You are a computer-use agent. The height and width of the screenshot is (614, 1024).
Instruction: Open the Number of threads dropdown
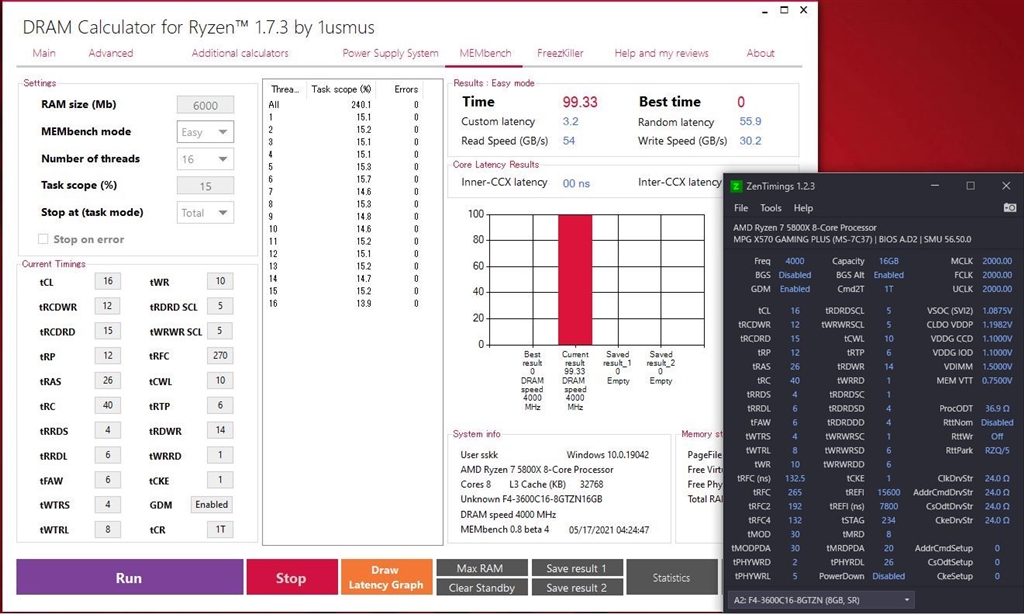205,159
